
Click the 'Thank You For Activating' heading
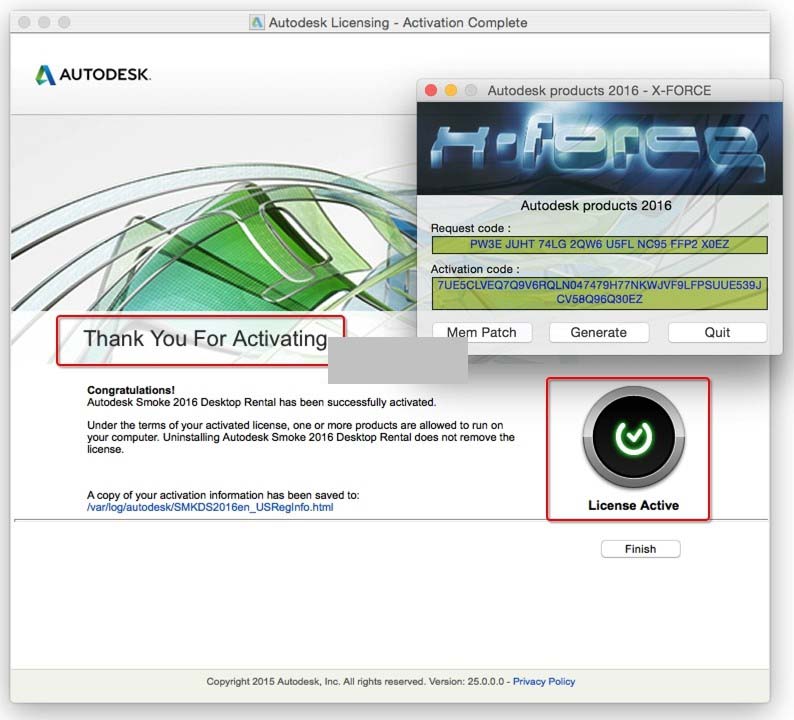pyautogui.click(x=205, y=339)
